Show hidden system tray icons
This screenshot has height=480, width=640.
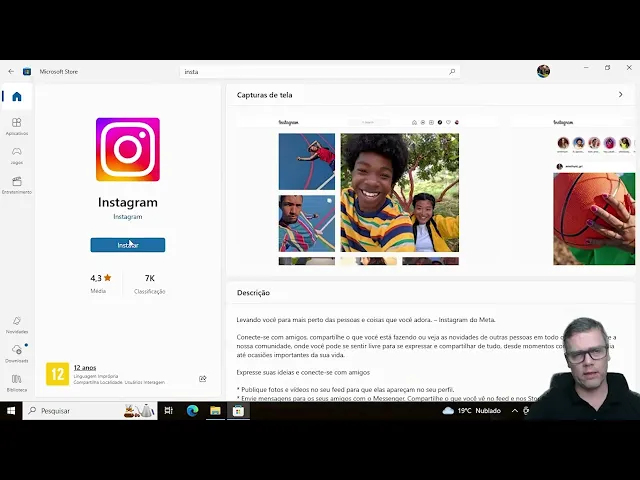[515, 411]
